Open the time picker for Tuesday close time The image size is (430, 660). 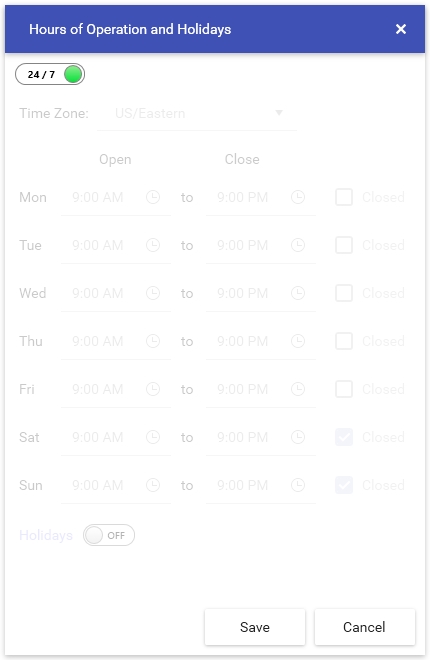(298, 245)
